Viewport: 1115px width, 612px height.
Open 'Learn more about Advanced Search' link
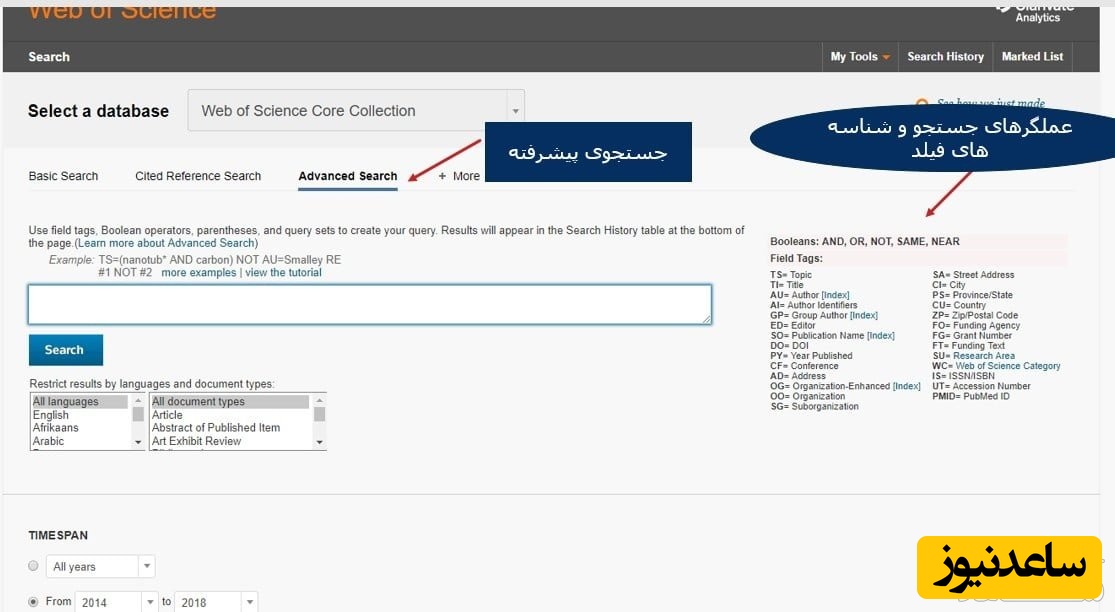[x=167, y=243]
